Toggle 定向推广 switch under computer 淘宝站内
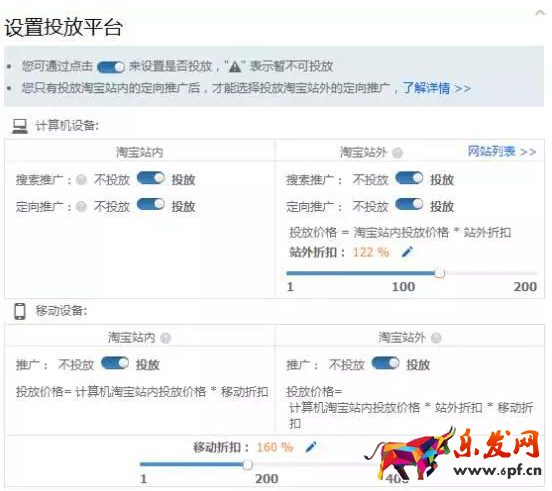Screen dimensions: 552x491 pyautogui.click(x=151, y=204)
